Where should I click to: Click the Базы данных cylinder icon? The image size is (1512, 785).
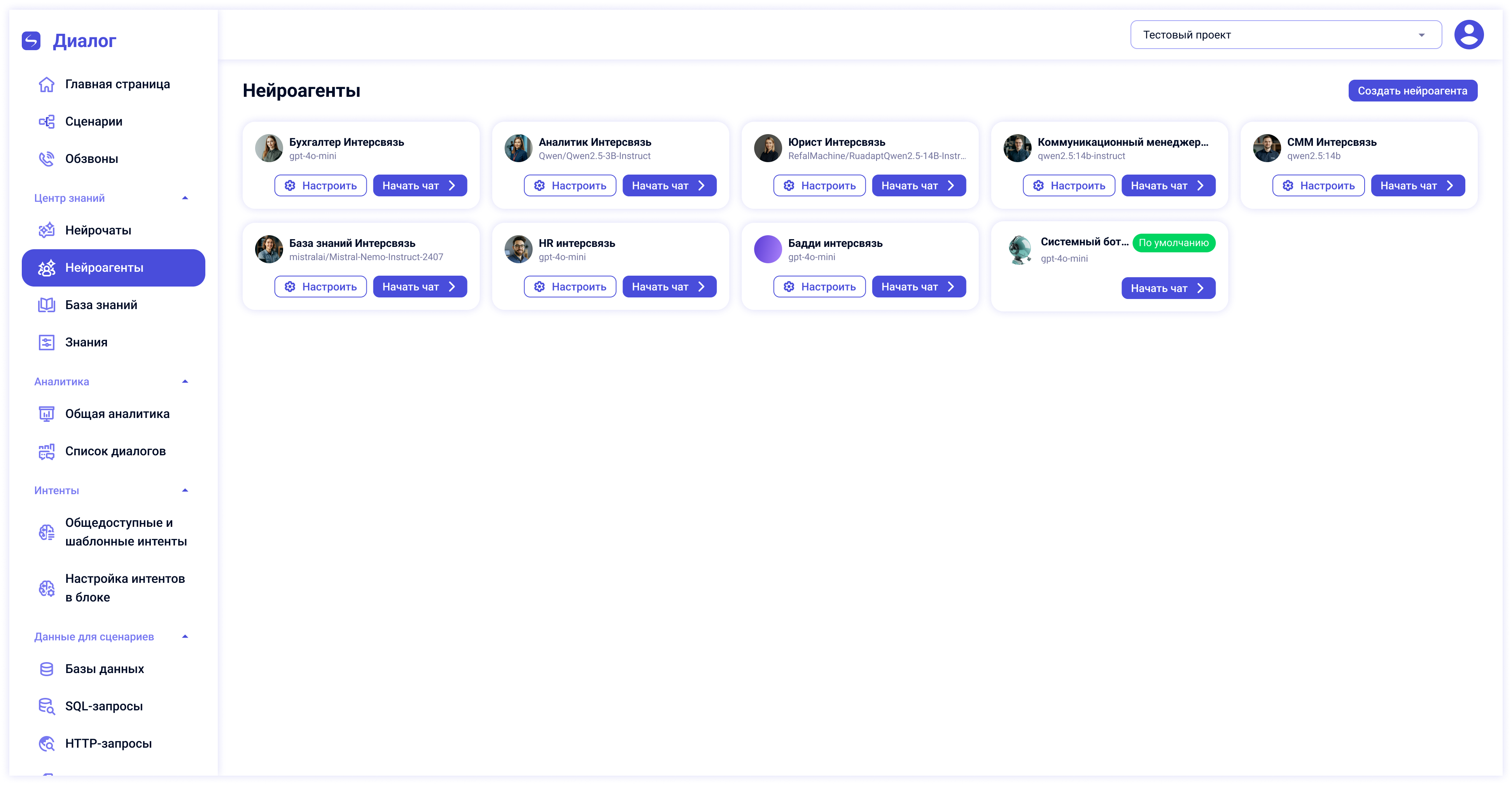[x=47, y=670]
